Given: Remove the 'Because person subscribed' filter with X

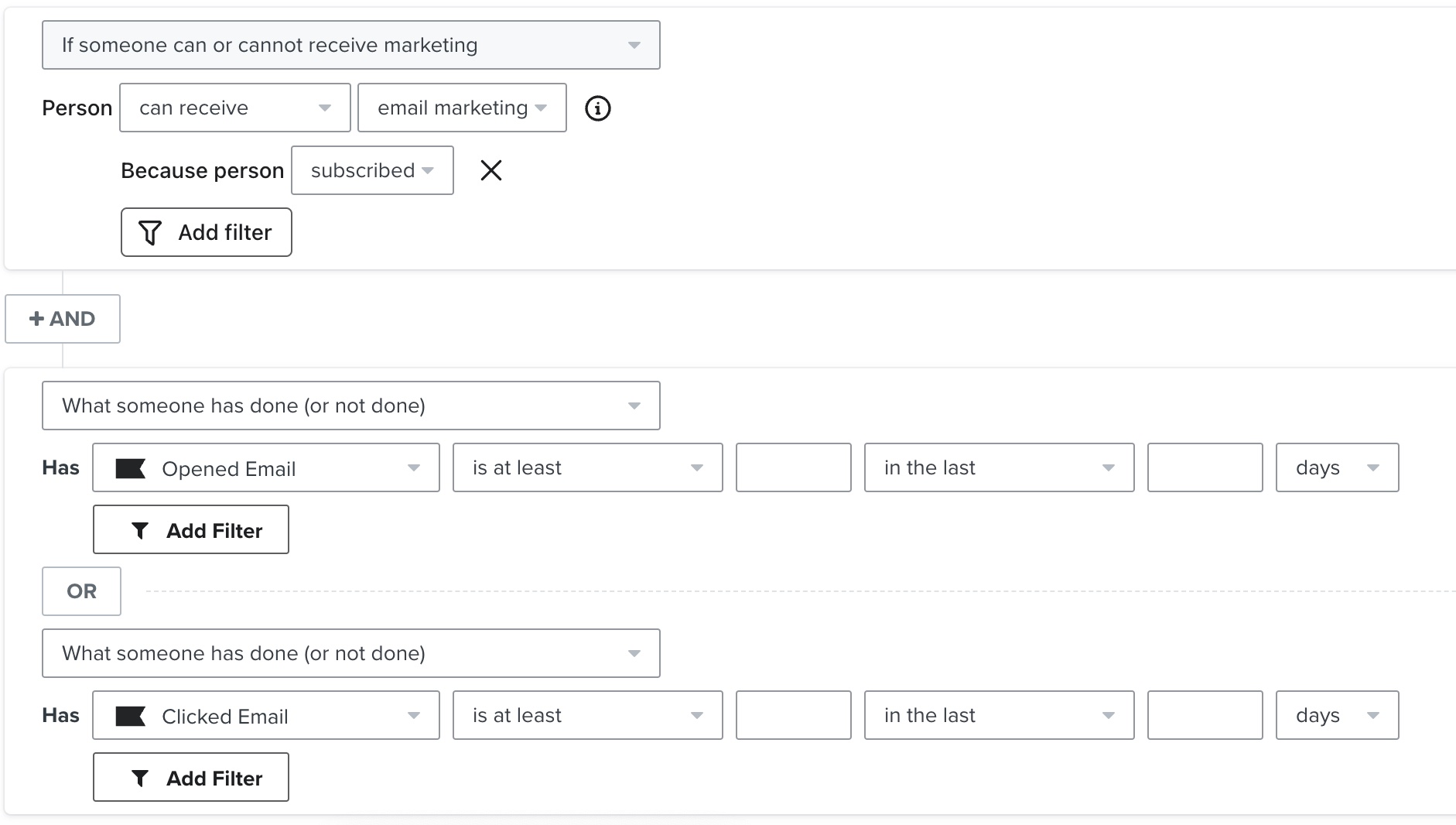Looking at the screenshot, I should click(x=491, y=170).
